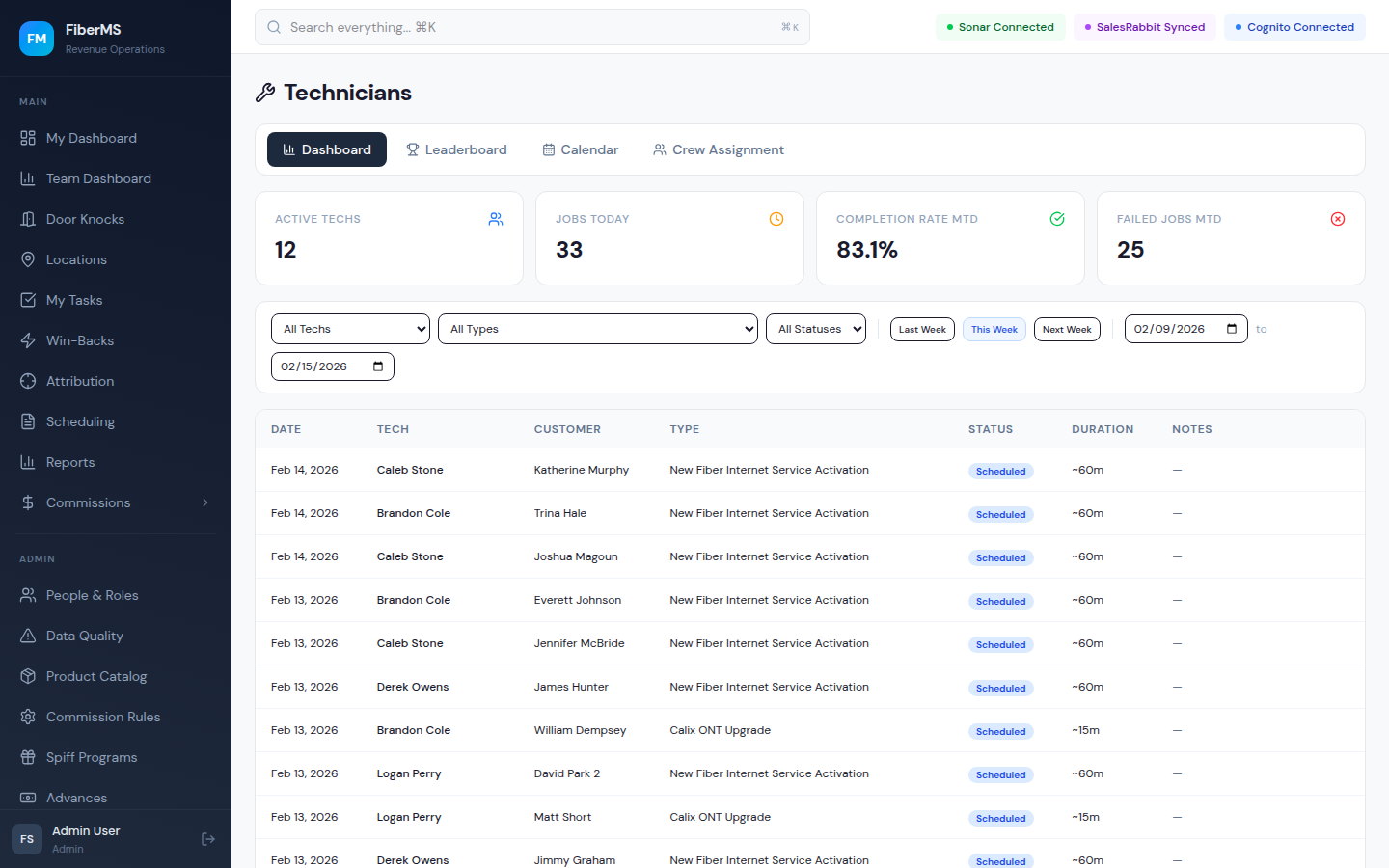Click the Spiff Programs gift icon

(28, 757)
